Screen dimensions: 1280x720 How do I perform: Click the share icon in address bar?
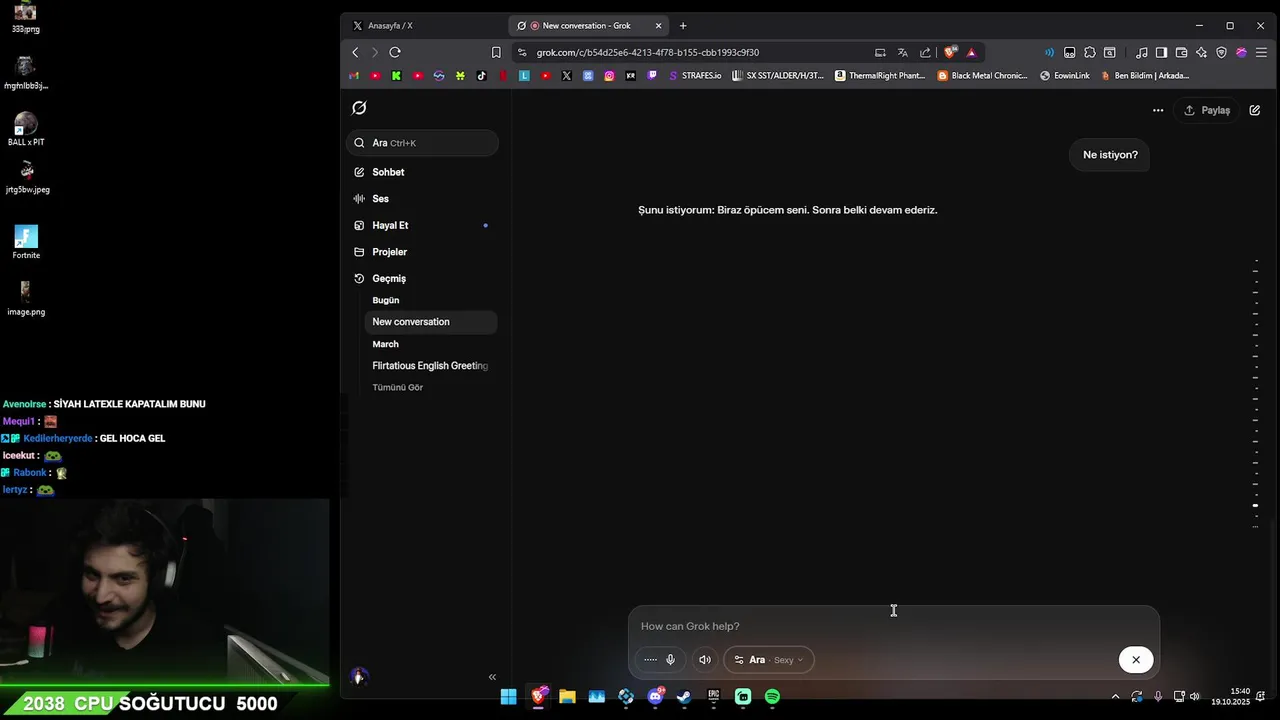pos(925,52)
